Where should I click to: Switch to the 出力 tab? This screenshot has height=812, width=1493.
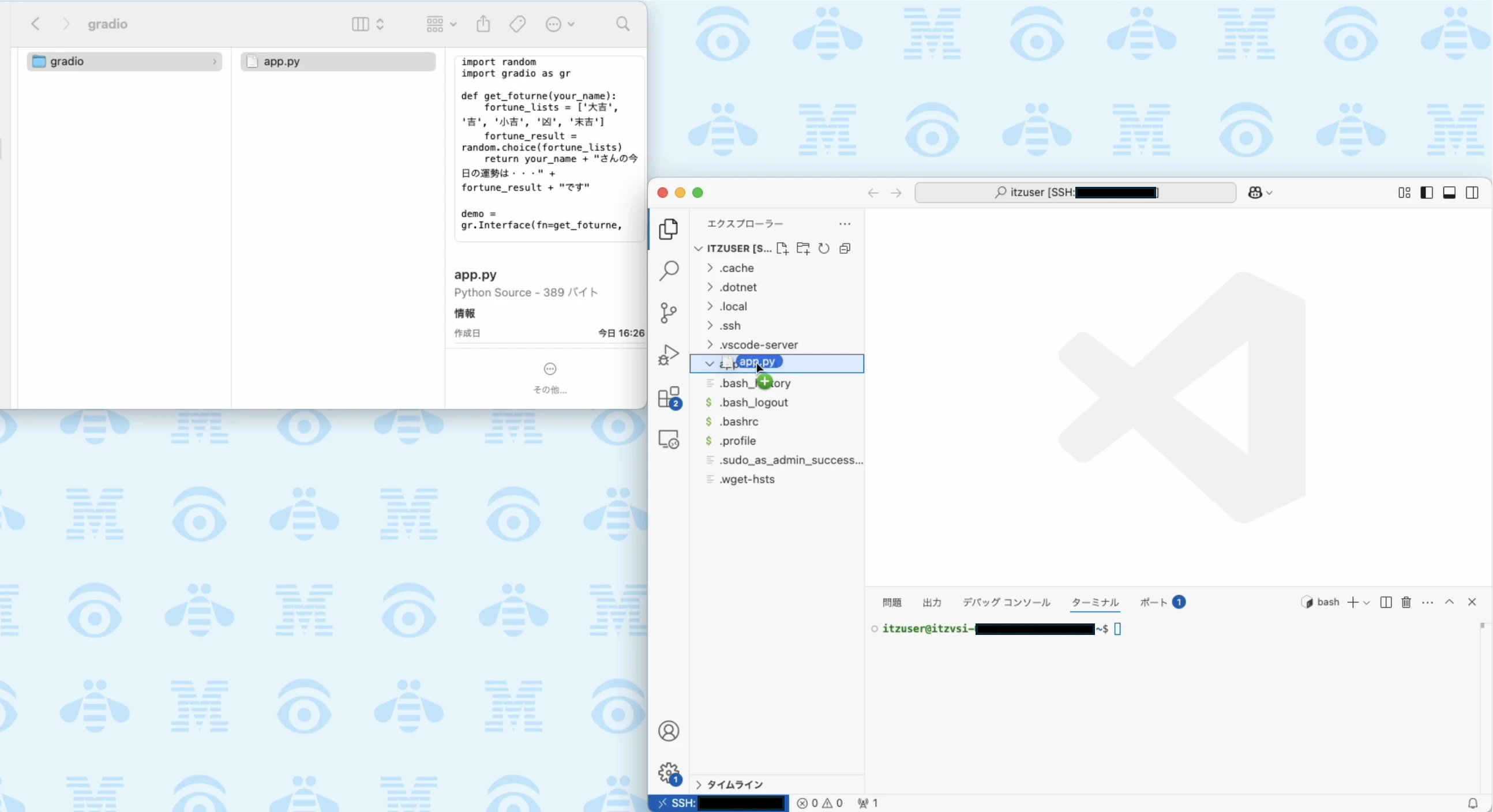point(931,603)
